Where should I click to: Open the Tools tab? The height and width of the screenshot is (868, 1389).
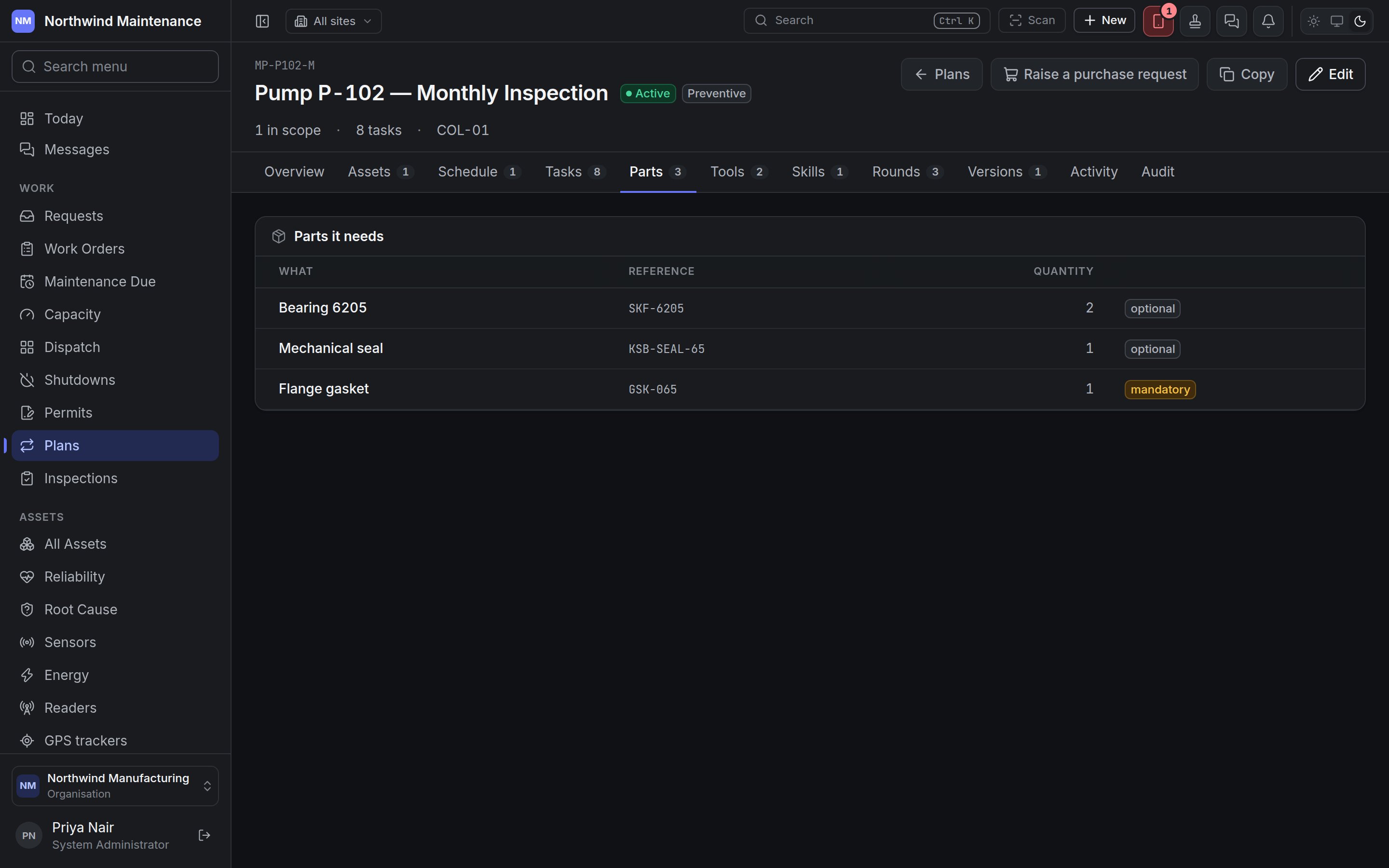739,172
